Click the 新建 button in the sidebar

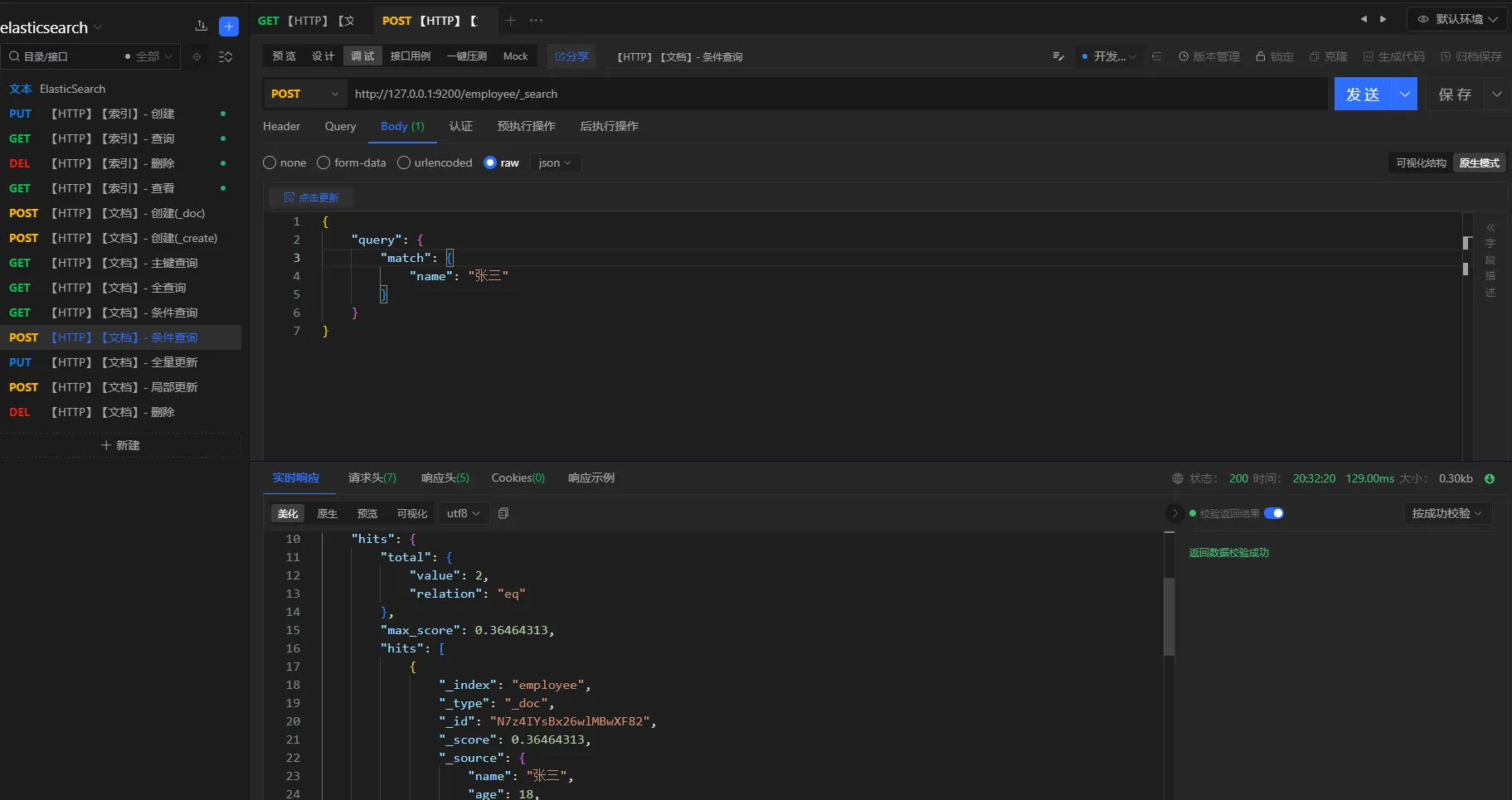tap(120, 446)
